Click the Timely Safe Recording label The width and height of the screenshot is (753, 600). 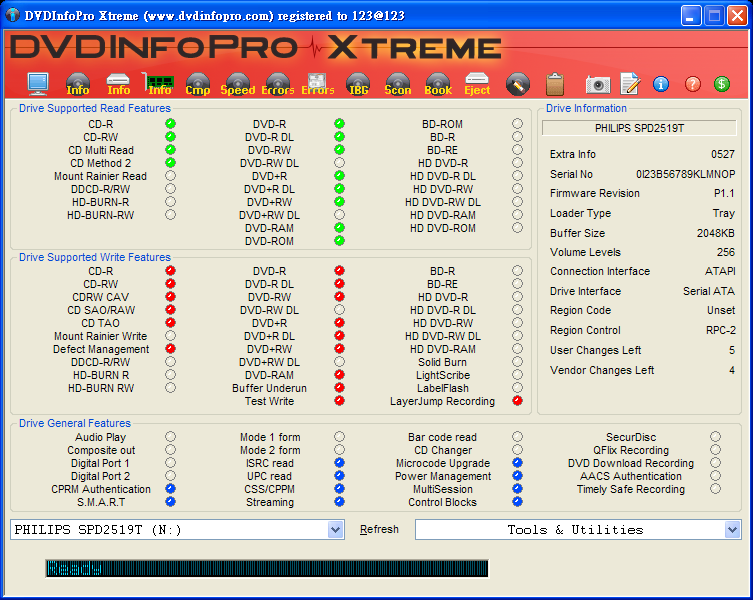click(631, 489)
